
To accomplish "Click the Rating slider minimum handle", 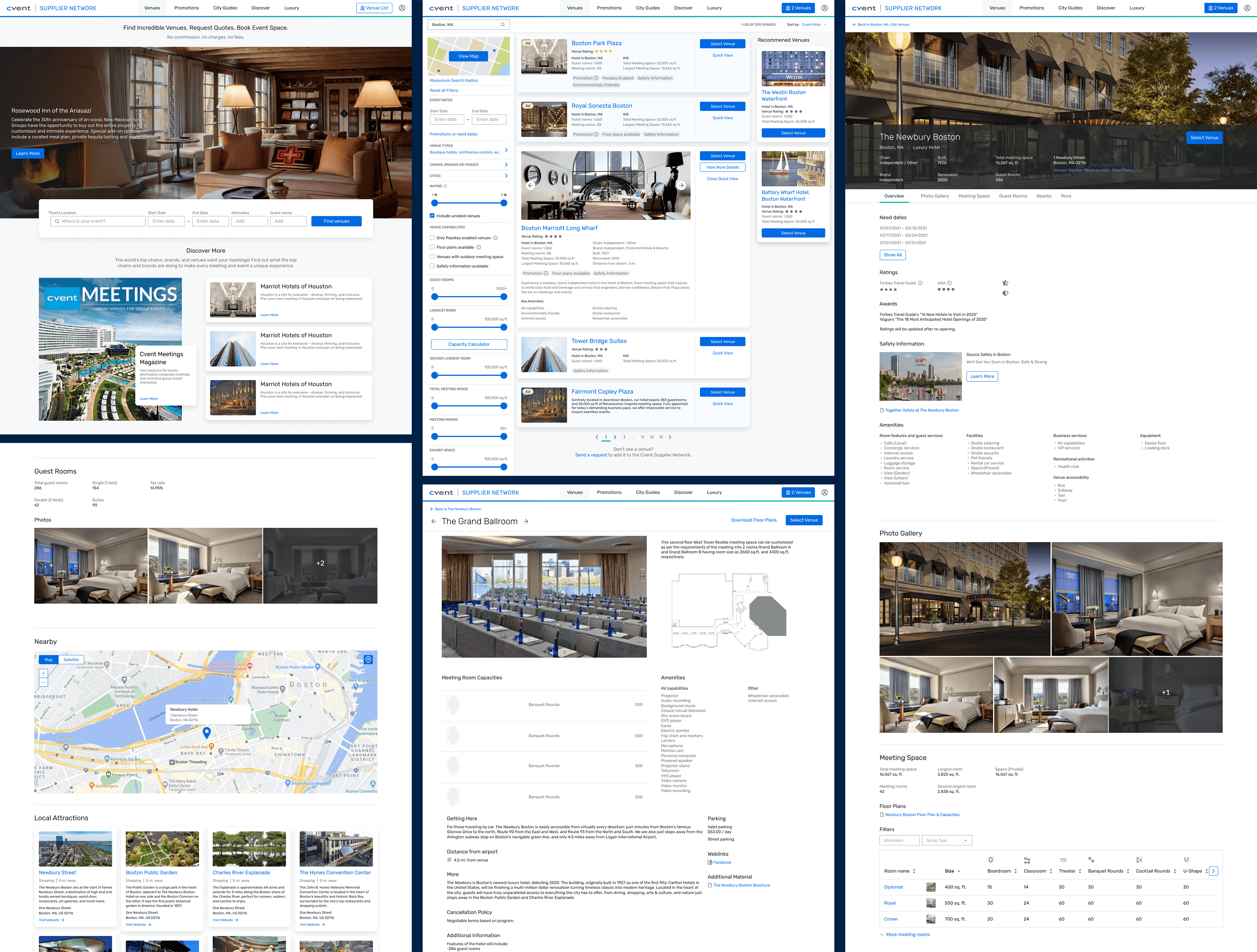I will pos(435,203).
